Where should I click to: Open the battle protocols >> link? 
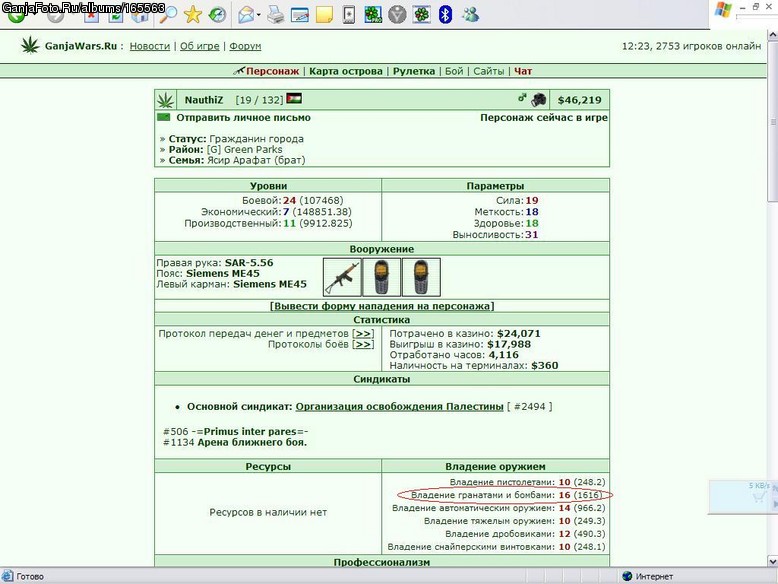364,344
